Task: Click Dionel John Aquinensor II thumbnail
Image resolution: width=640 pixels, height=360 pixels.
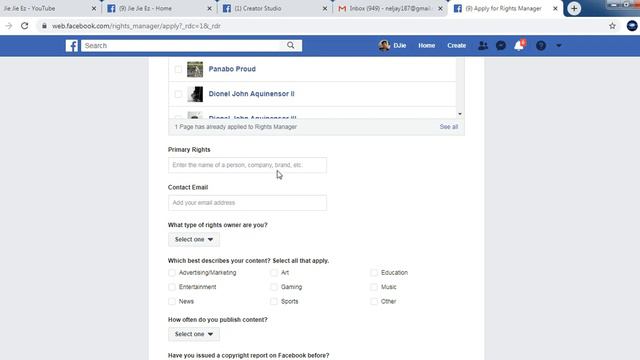Action: coord(195,94)
